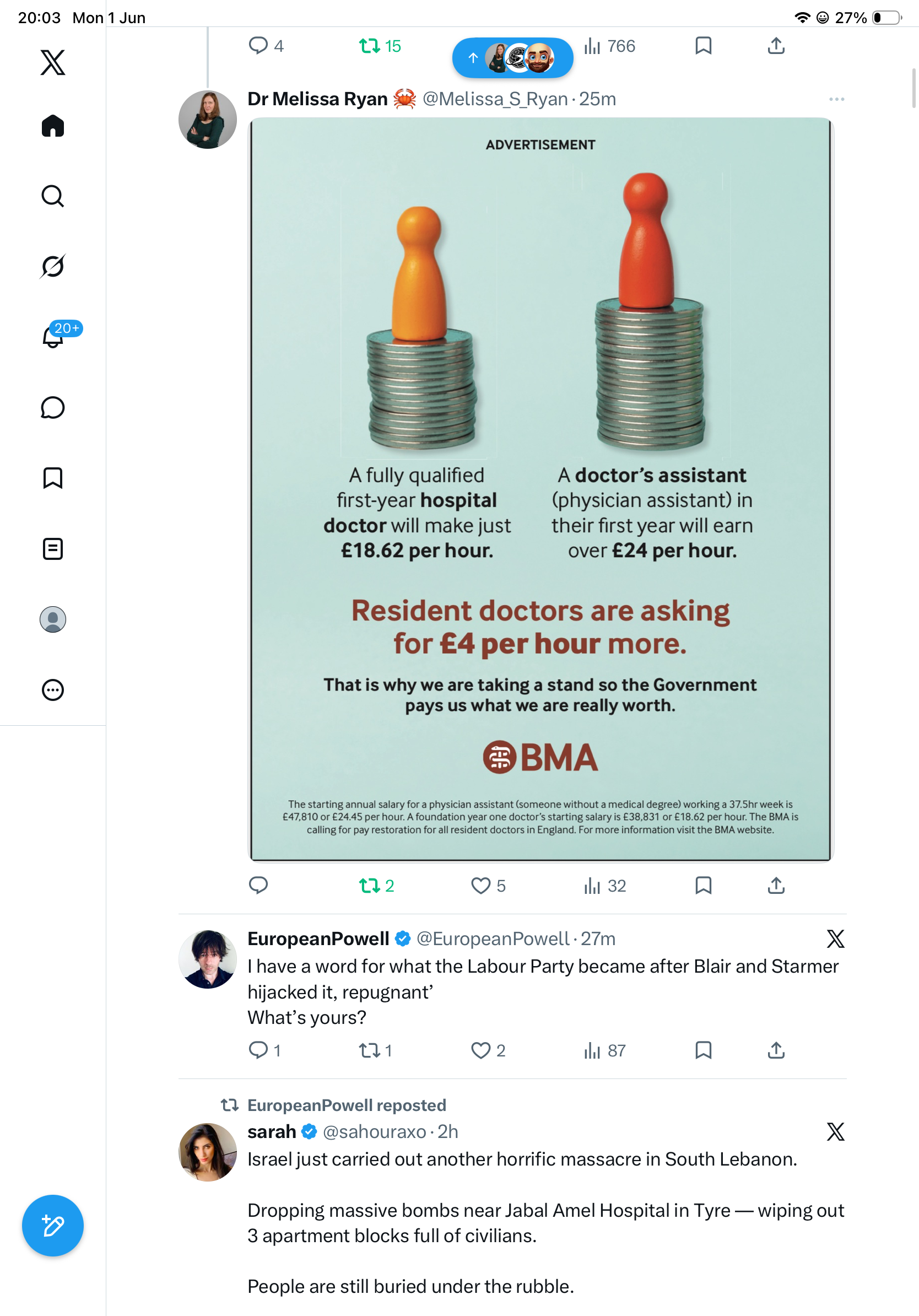This screenshot has width=919, height=1316.
Task: Compose a new post
Action: click(53, 1226)
